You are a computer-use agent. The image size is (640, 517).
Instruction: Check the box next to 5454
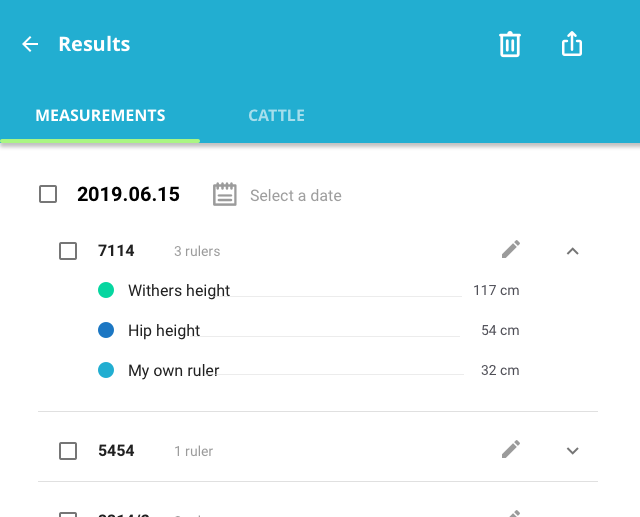pyautogui.click(x=68, y=451)
